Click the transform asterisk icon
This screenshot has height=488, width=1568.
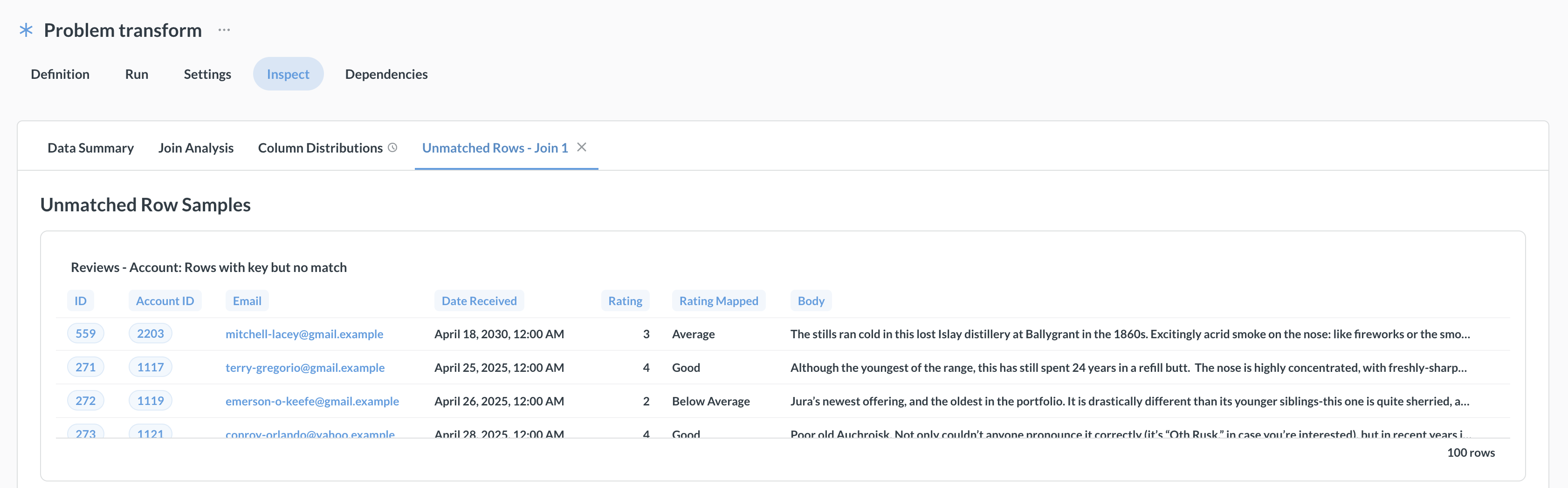pos(26,30)
